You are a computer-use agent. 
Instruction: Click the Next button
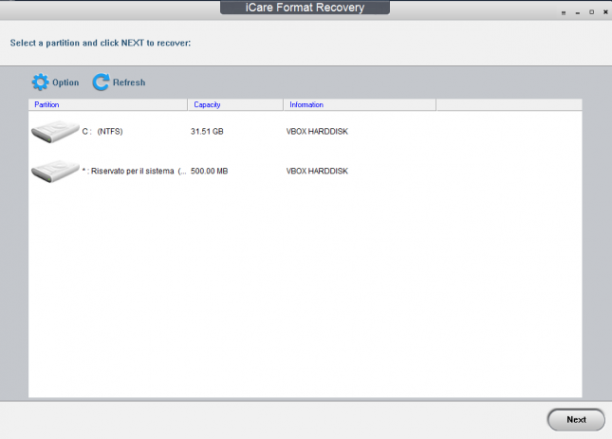tap(576, 420)
